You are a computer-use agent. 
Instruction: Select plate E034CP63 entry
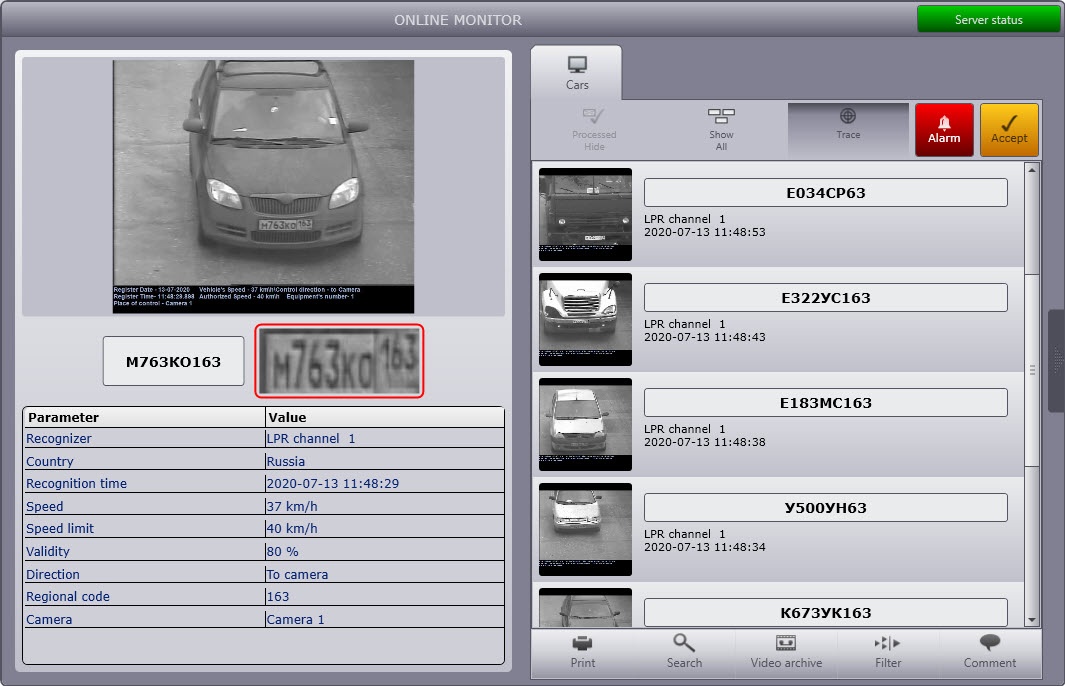[825, 193]
